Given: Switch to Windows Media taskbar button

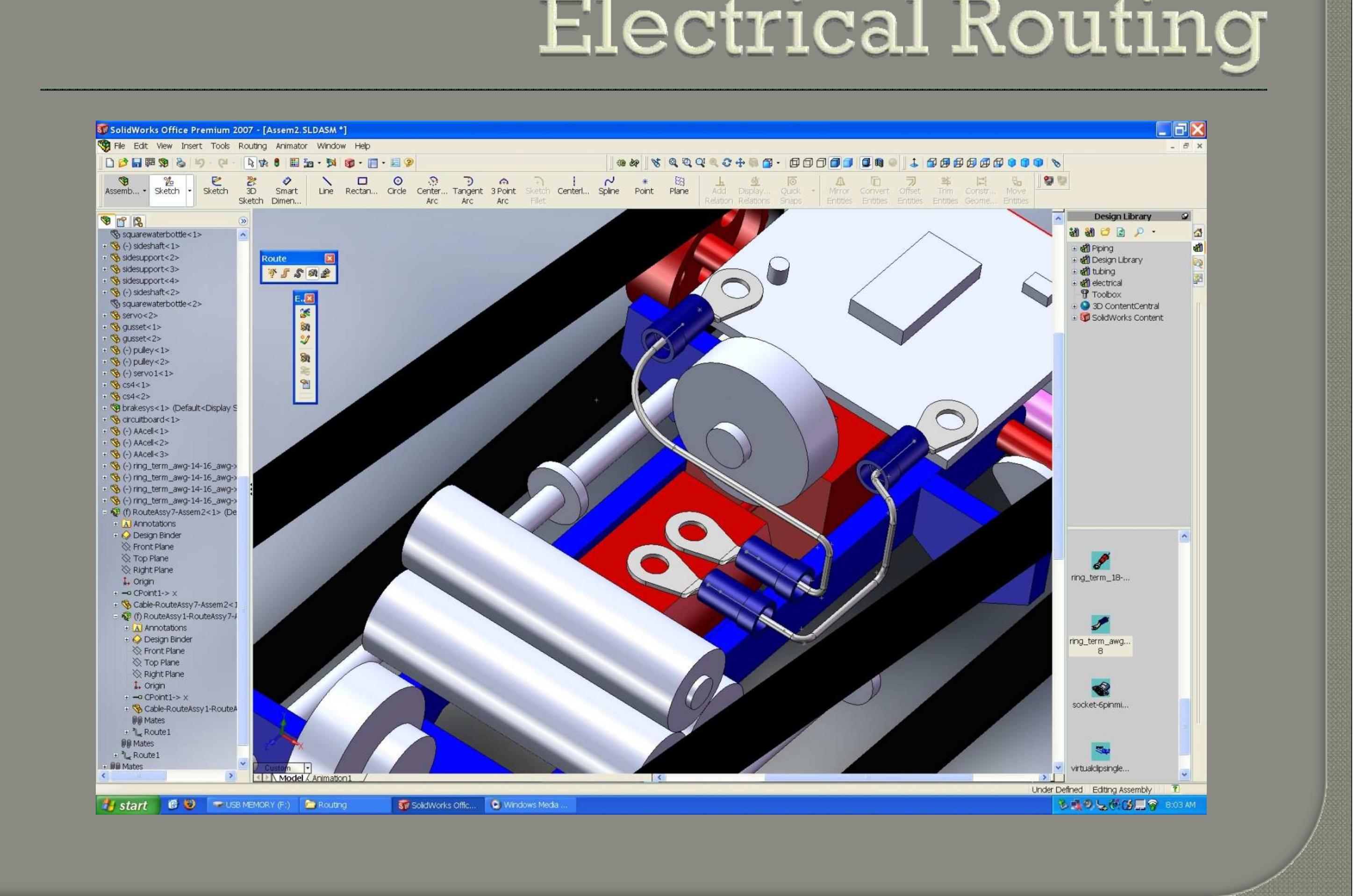Looking at the screenshot, I should [530, 805].
